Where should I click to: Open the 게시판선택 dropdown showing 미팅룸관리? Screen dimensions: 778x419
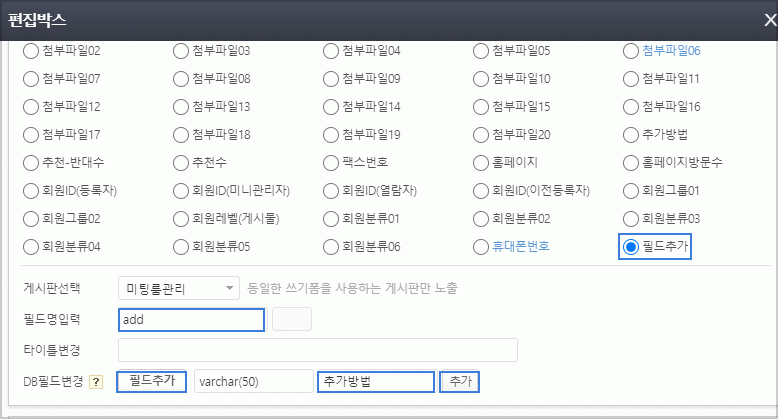179,289
